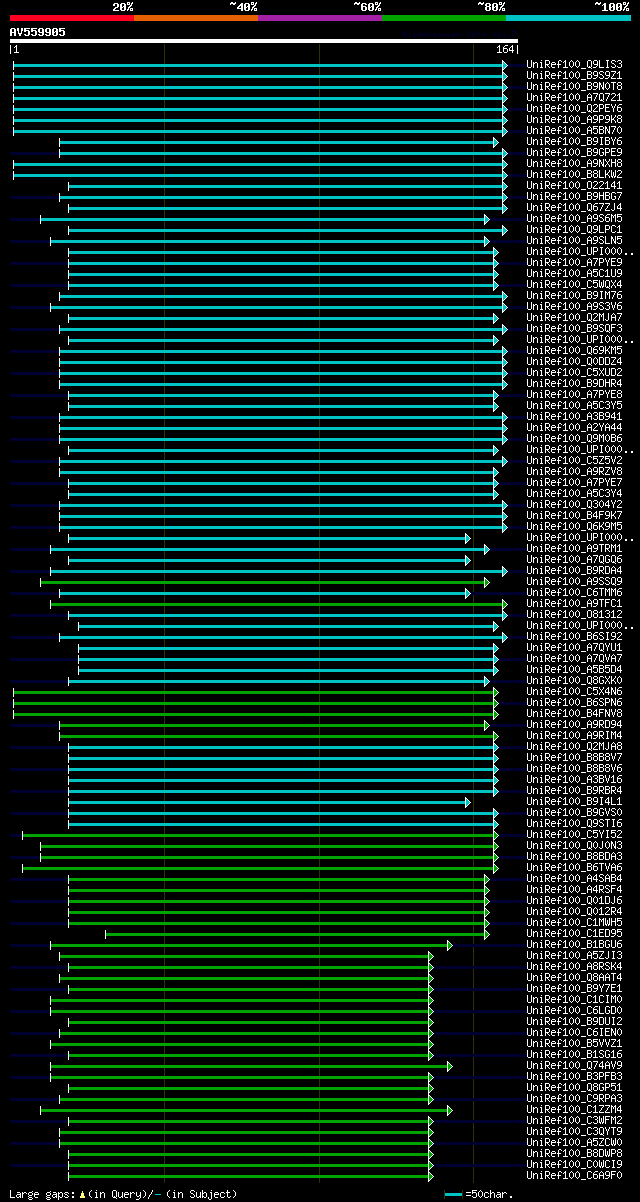This screenshot has width=640, height=1202.
Task: Open hit UniRef100_B9N0T8
Action: click(x=575, y=87)
